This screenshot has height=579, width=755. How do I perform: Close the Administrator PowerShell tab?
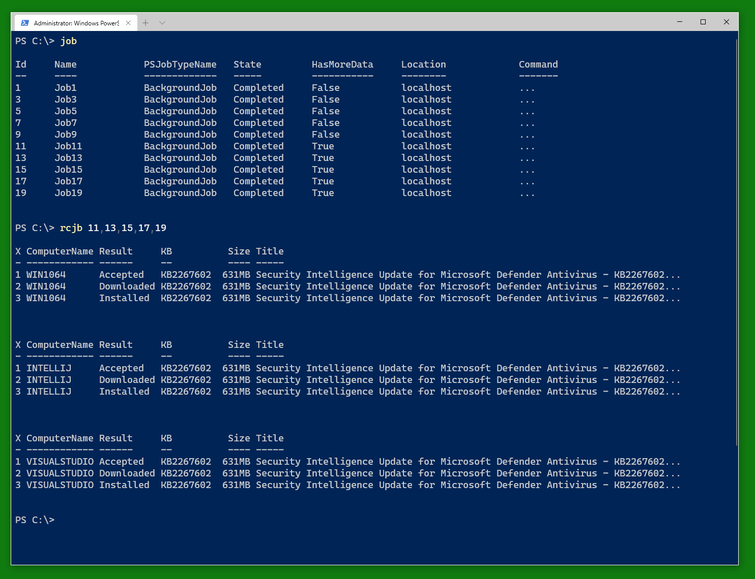[x=128, y=23]
